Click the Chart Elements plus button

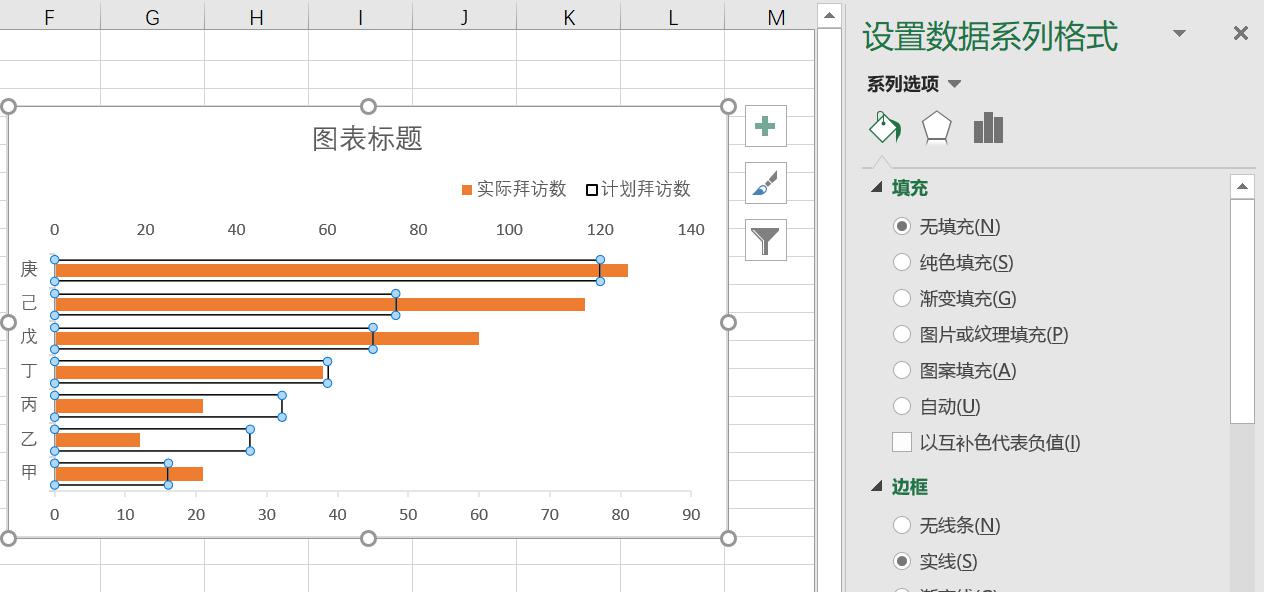(x=765, y=126)
